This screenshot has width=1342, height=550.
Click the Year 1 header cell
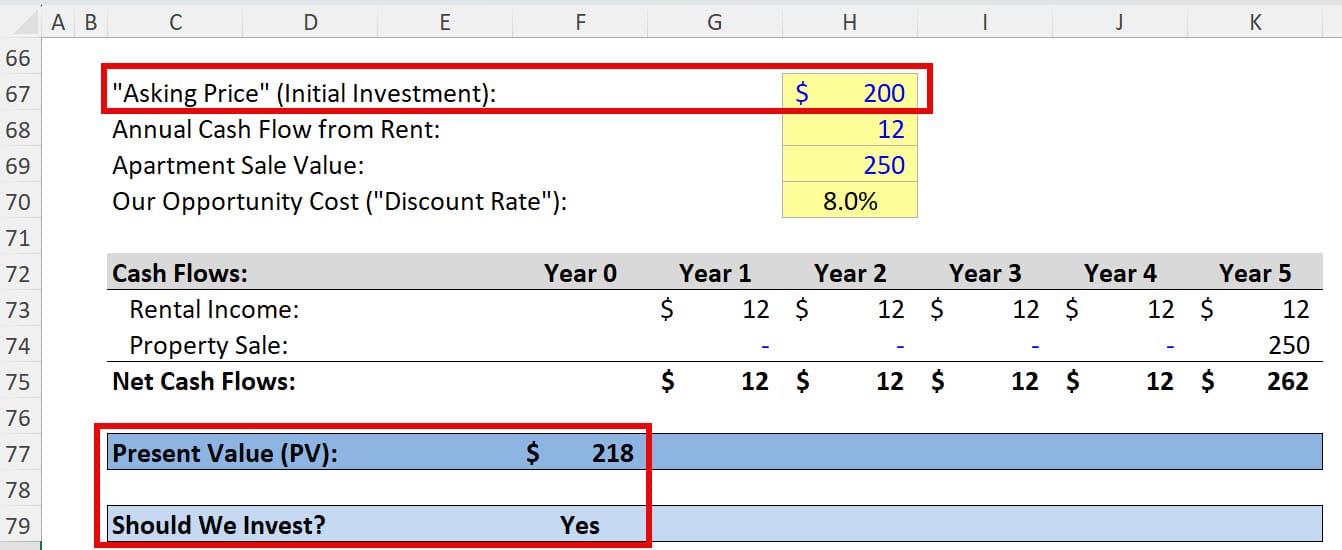point(715,274)
